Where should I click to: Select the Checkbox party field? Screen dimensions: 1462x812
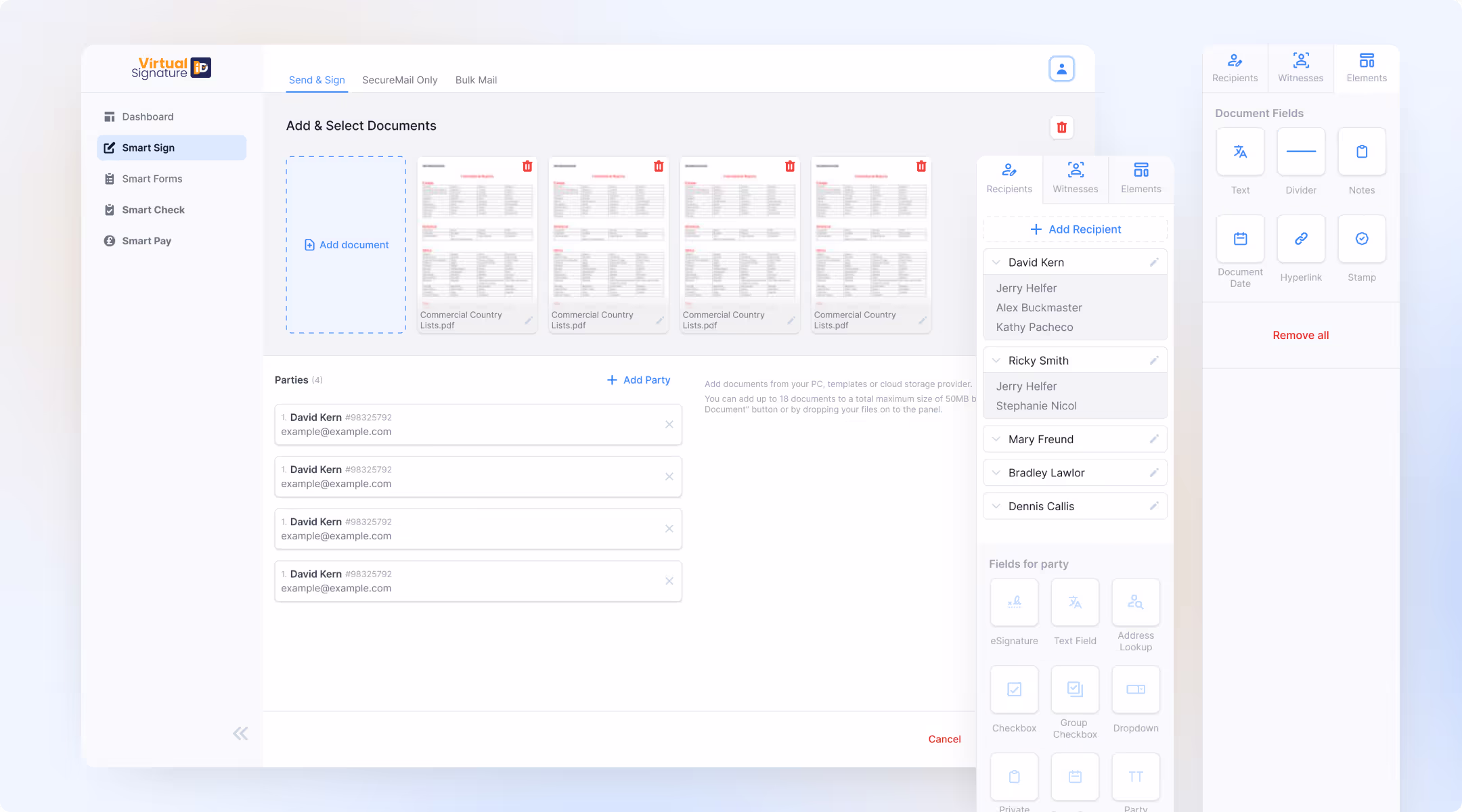coord(1014,690)
